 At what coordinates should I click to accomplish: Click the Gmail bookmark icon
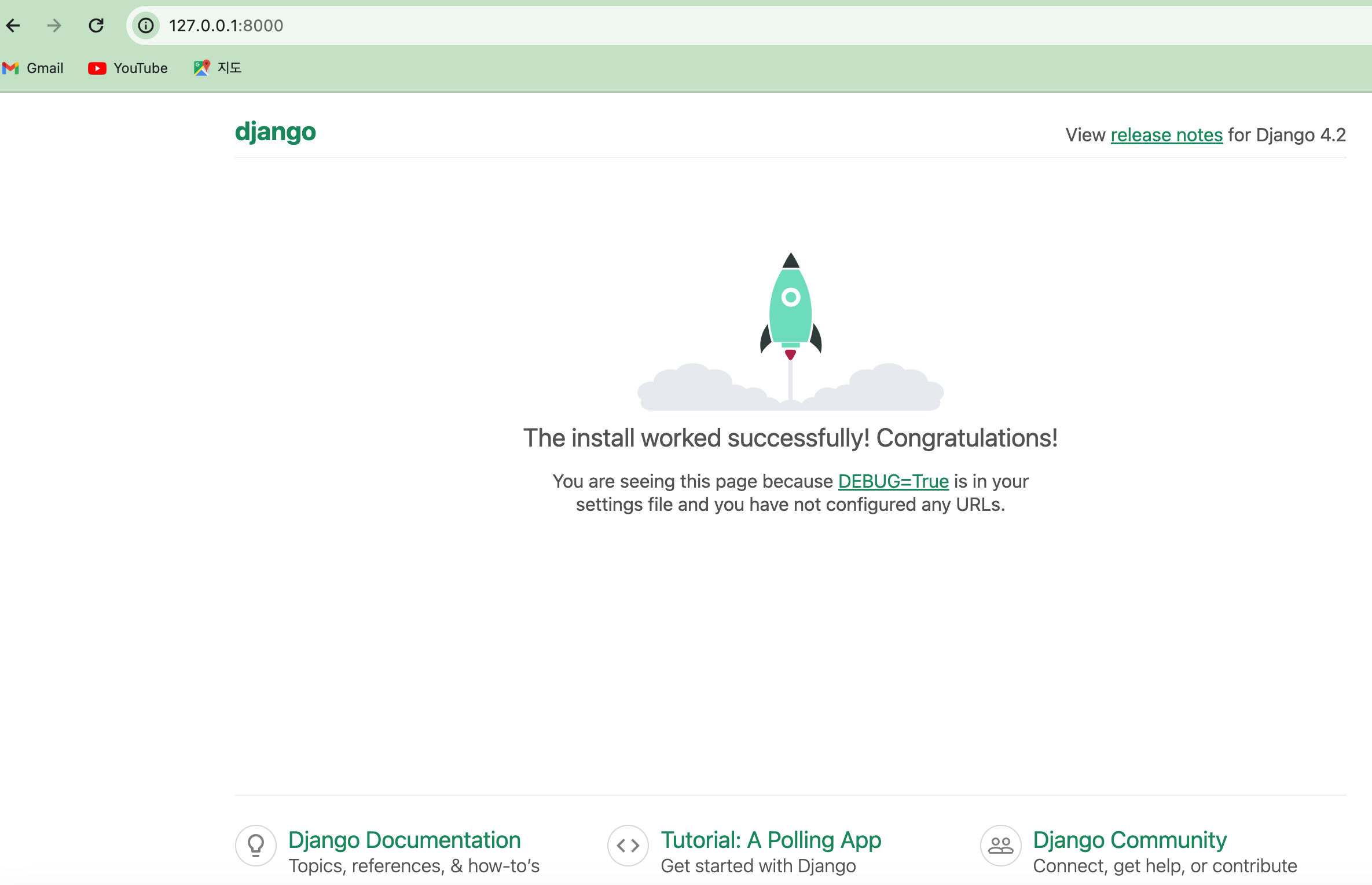tap(11, 68)
